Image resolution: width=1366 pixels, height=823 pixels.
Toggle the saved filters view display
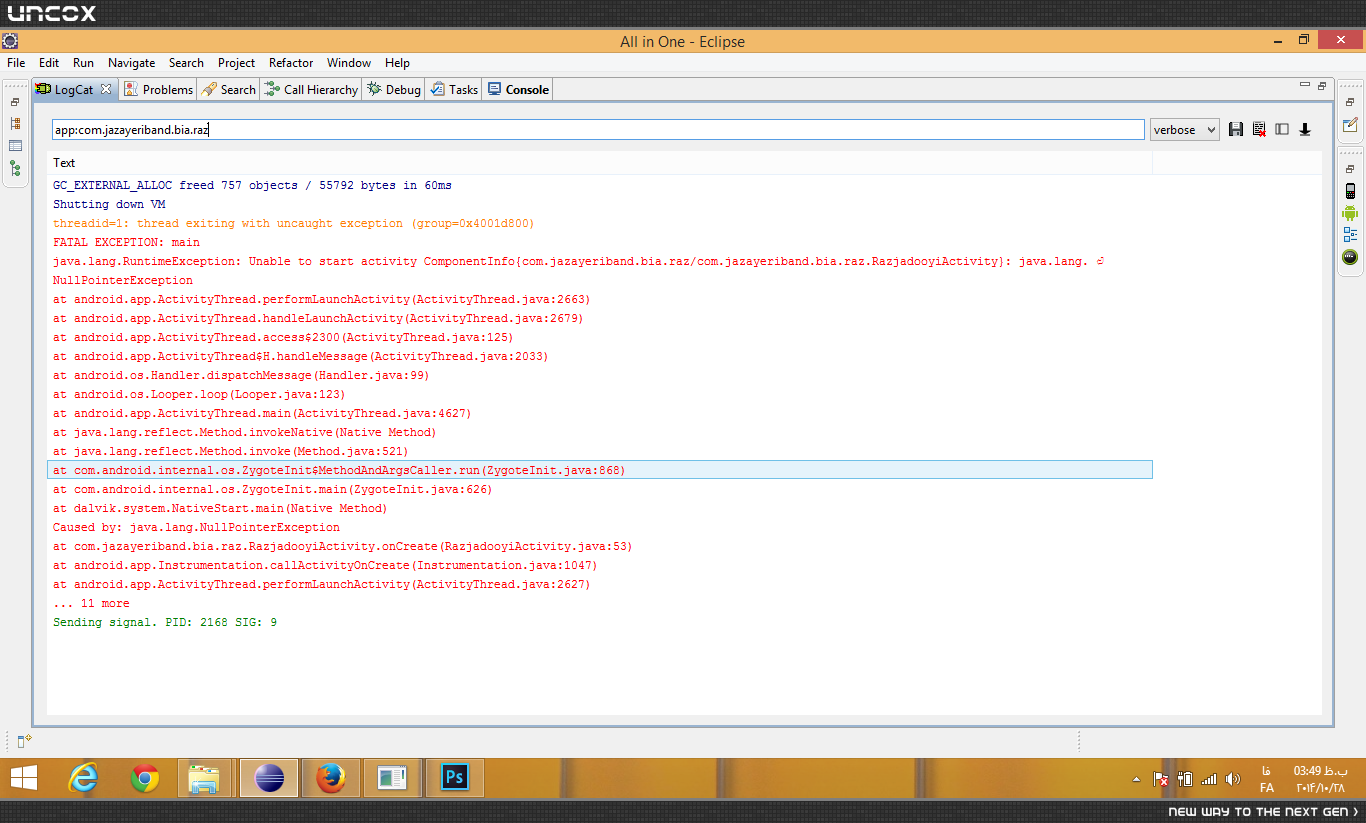(1282, 129)
